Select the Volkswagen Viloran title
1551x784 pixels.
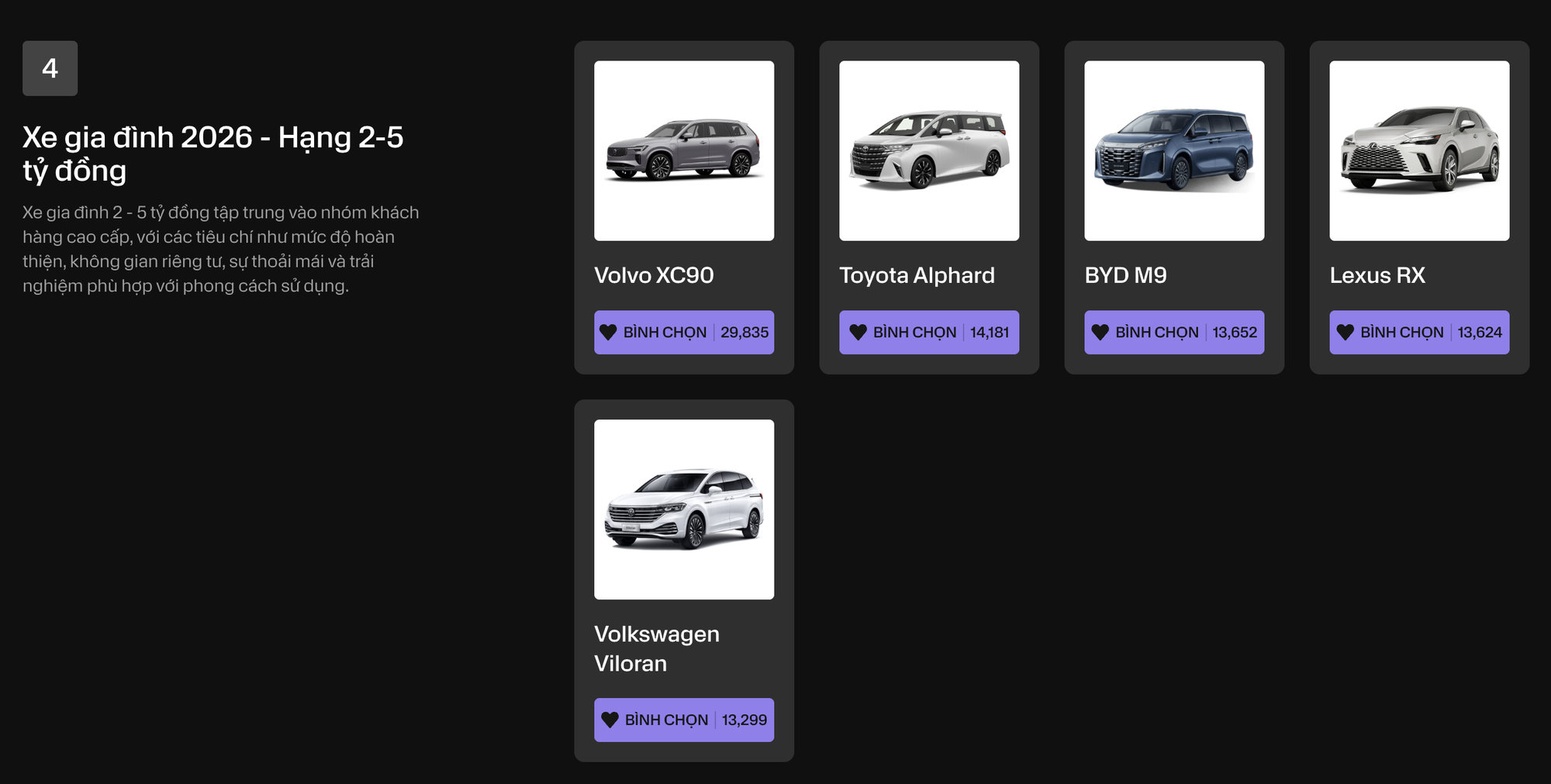pos(657,648)
